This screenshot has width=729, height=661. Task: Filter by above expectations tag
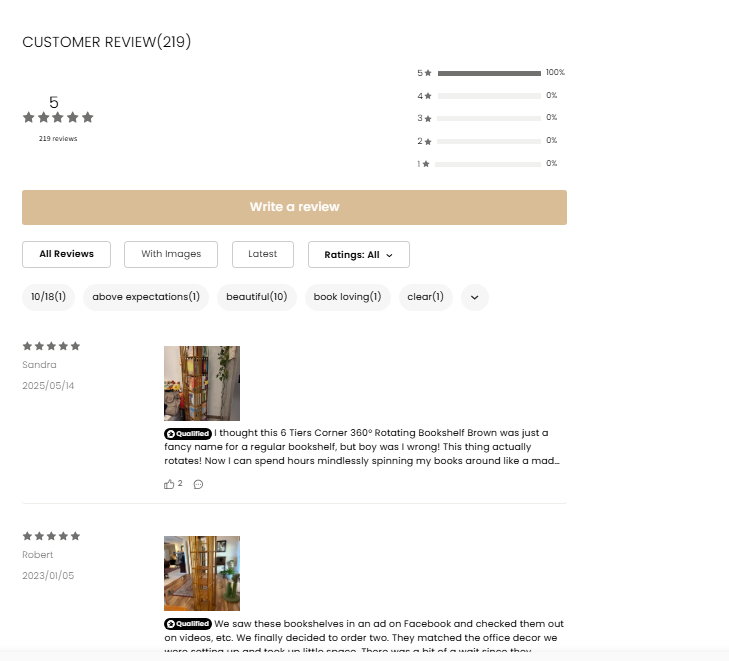146,297
